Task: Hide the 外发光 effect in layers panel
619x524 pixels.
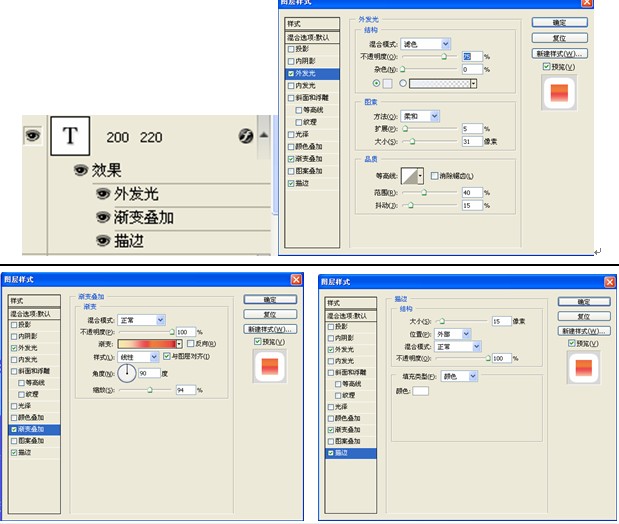Action: 102,194
